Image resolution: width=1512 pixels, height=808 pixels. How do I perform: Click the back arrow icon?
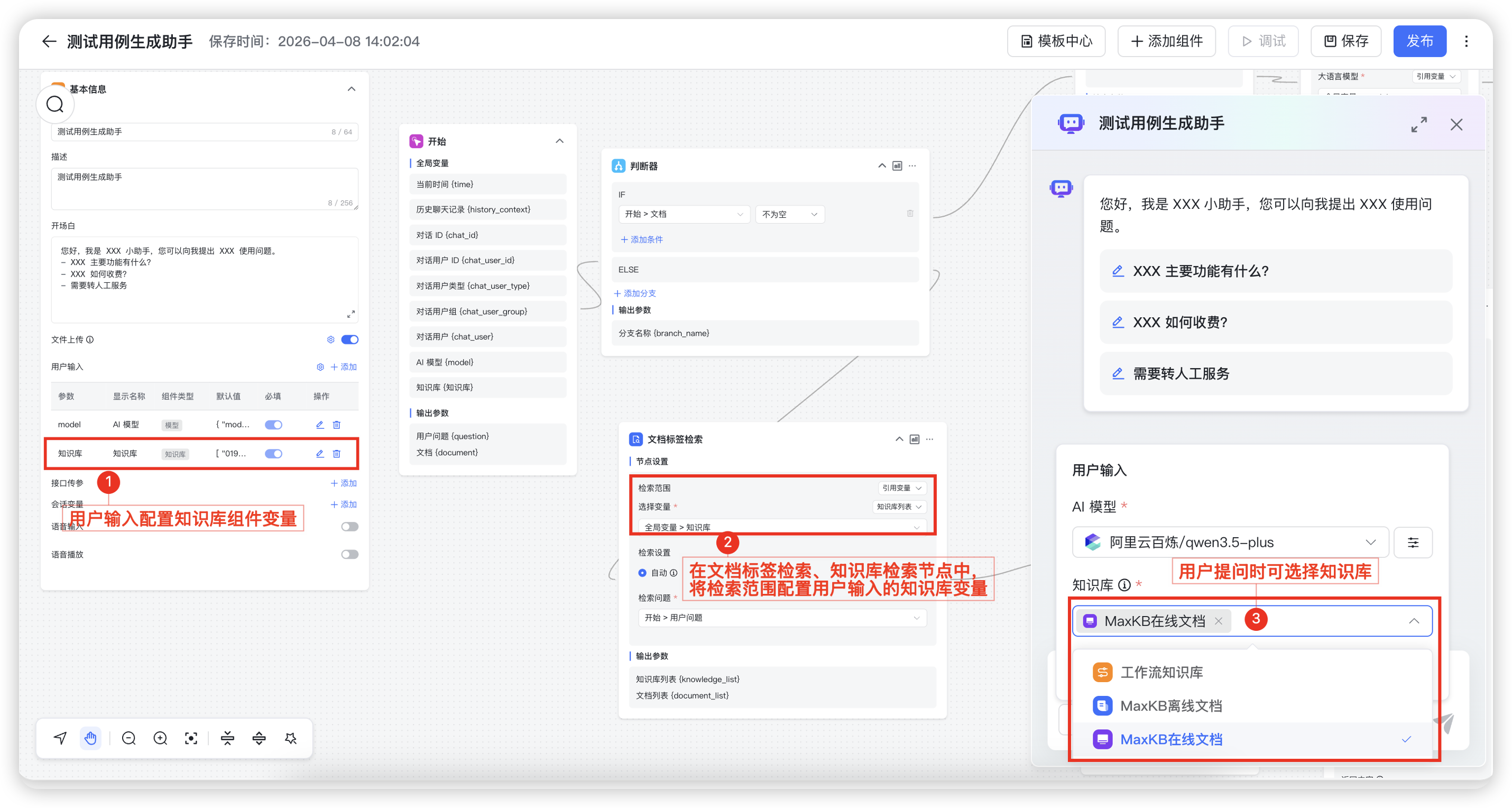(x=49, y=41)
